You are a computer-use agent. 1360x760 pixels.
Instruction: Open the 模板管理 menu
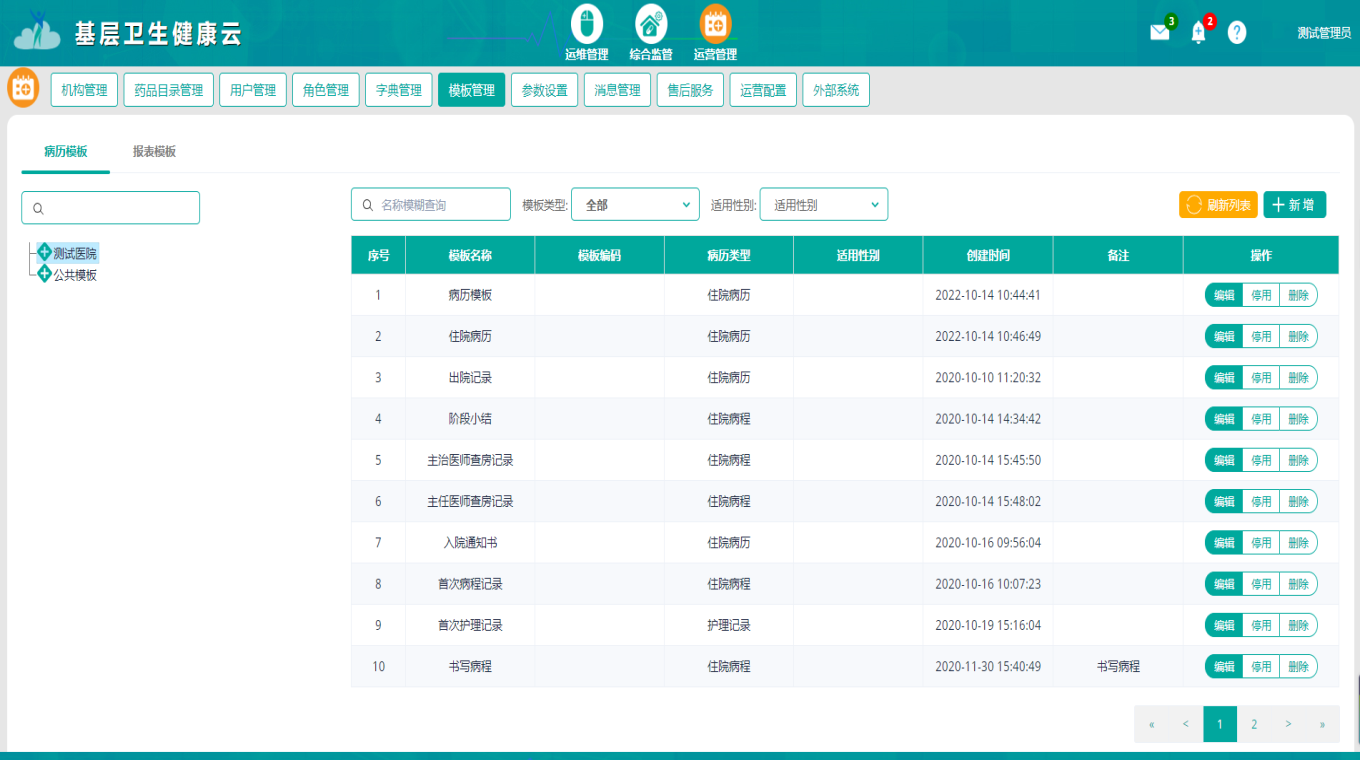pyautogui.click(x=472, y=90)
